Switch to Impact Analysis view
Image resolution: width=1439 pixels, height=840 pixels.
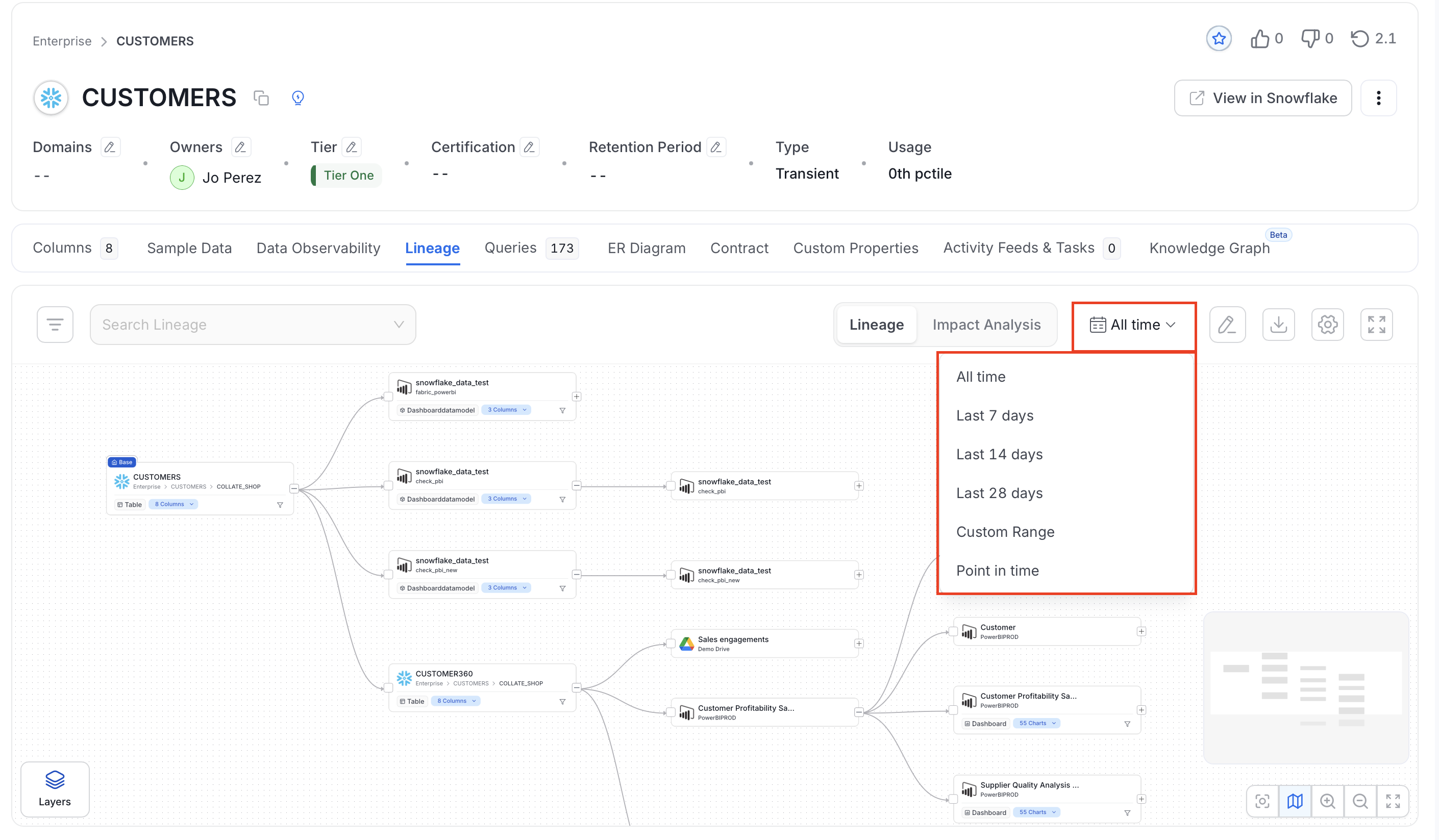point(986,325)
